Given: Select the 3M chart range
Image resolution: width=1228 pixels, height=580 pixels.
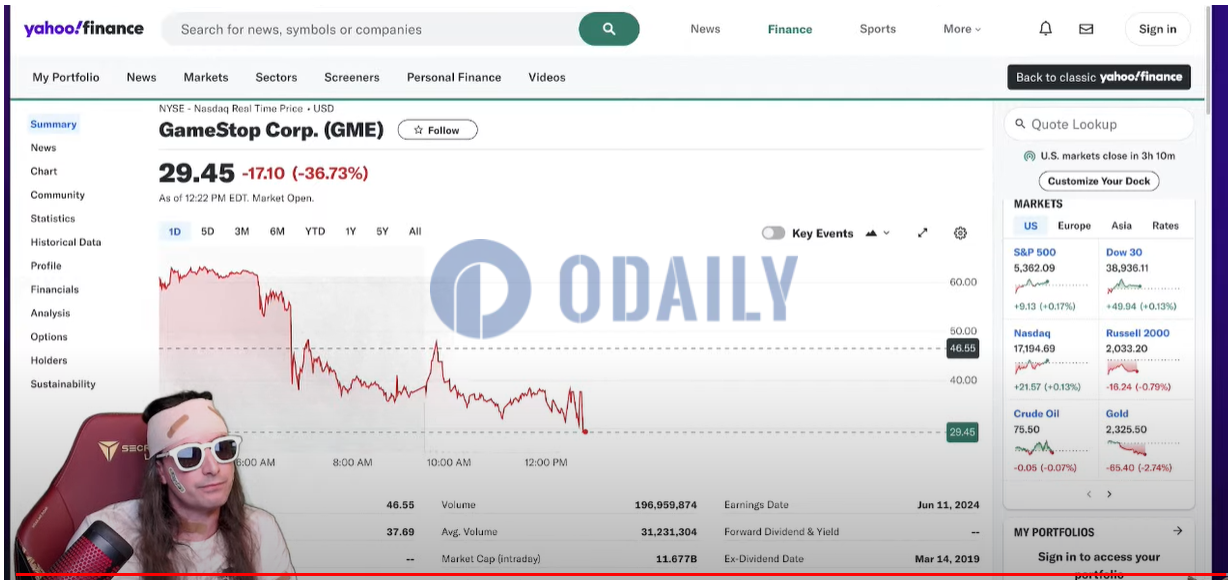Looking at the screenshot, I should [x=242, y=231].
